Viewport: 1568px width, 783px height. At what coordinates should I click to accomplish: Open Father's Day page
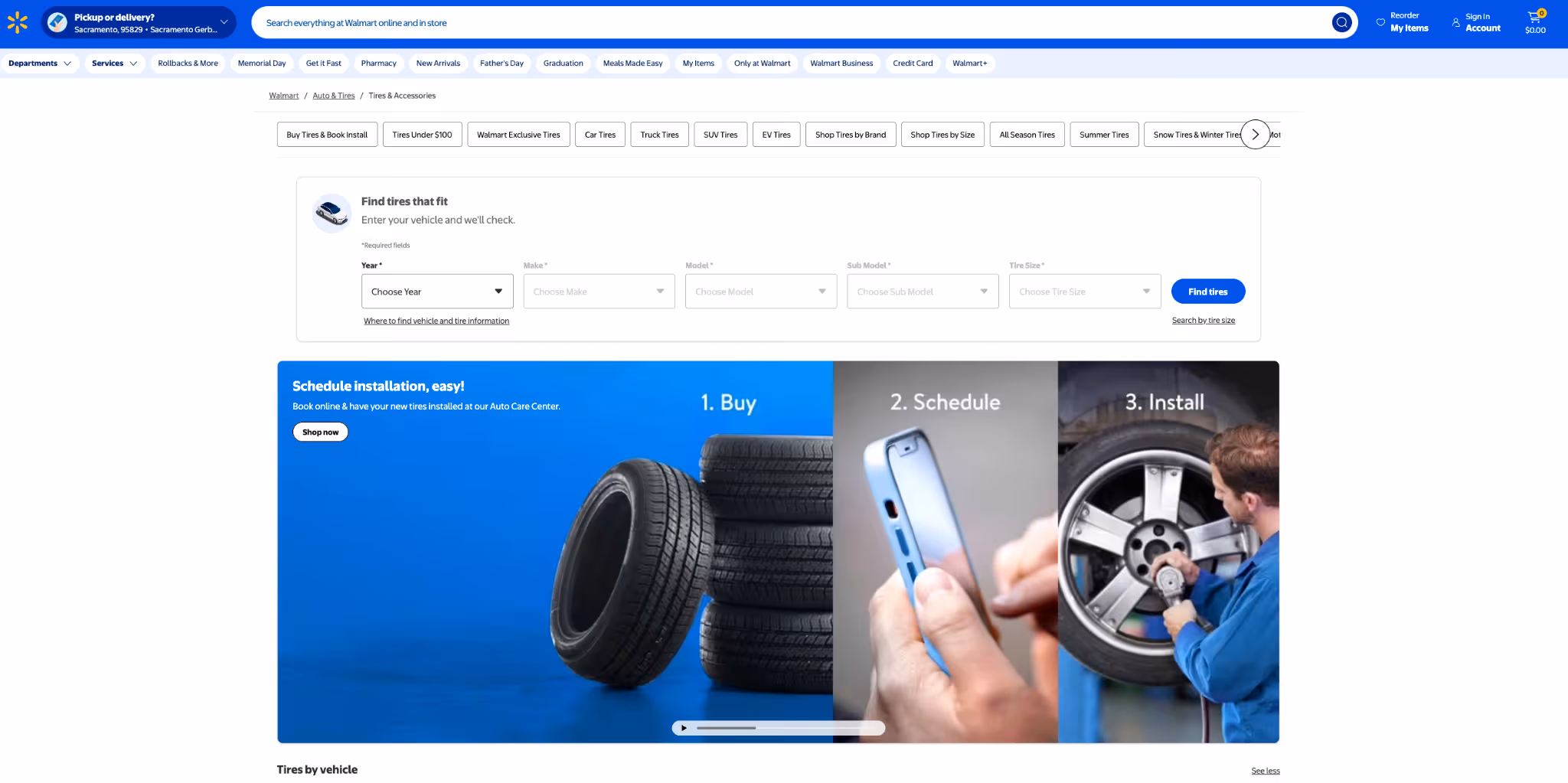501,64
